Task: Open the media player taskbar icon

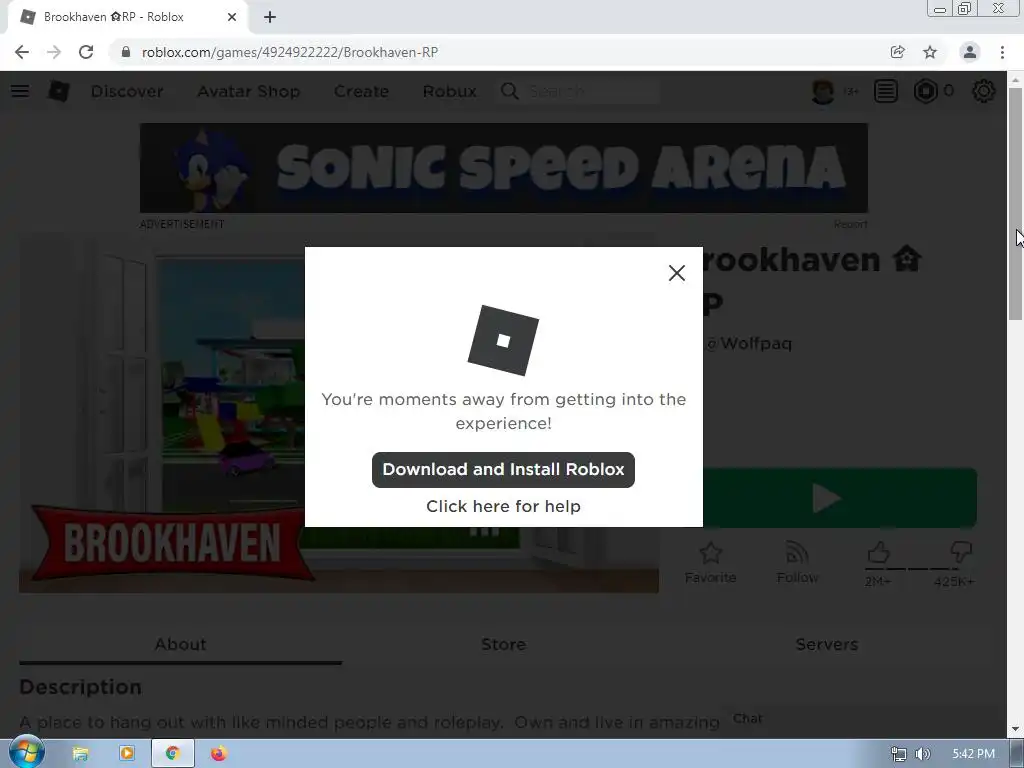Action: coord(127,754)
